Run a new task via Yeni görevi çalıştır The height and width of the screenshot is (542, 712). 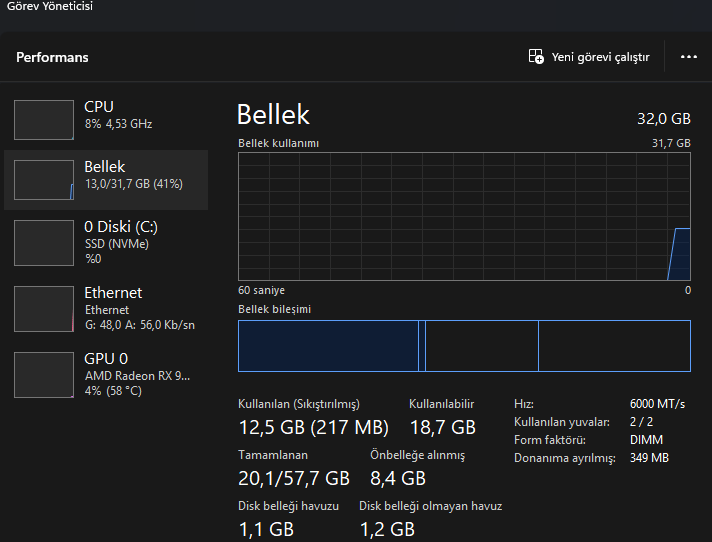click(x=589, y=57)
